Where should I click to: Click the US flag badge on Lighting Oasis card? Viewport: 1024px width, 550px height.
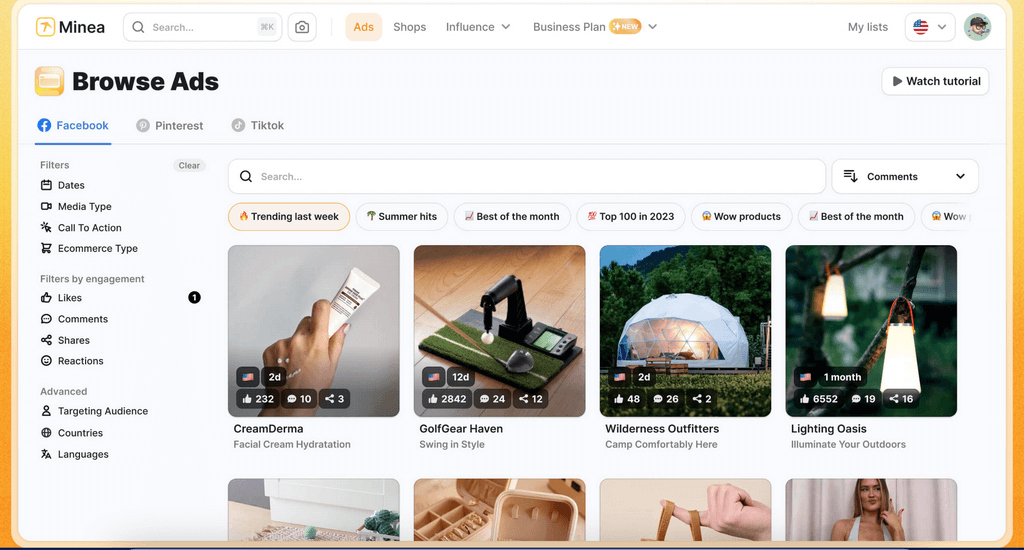[805, 377]
